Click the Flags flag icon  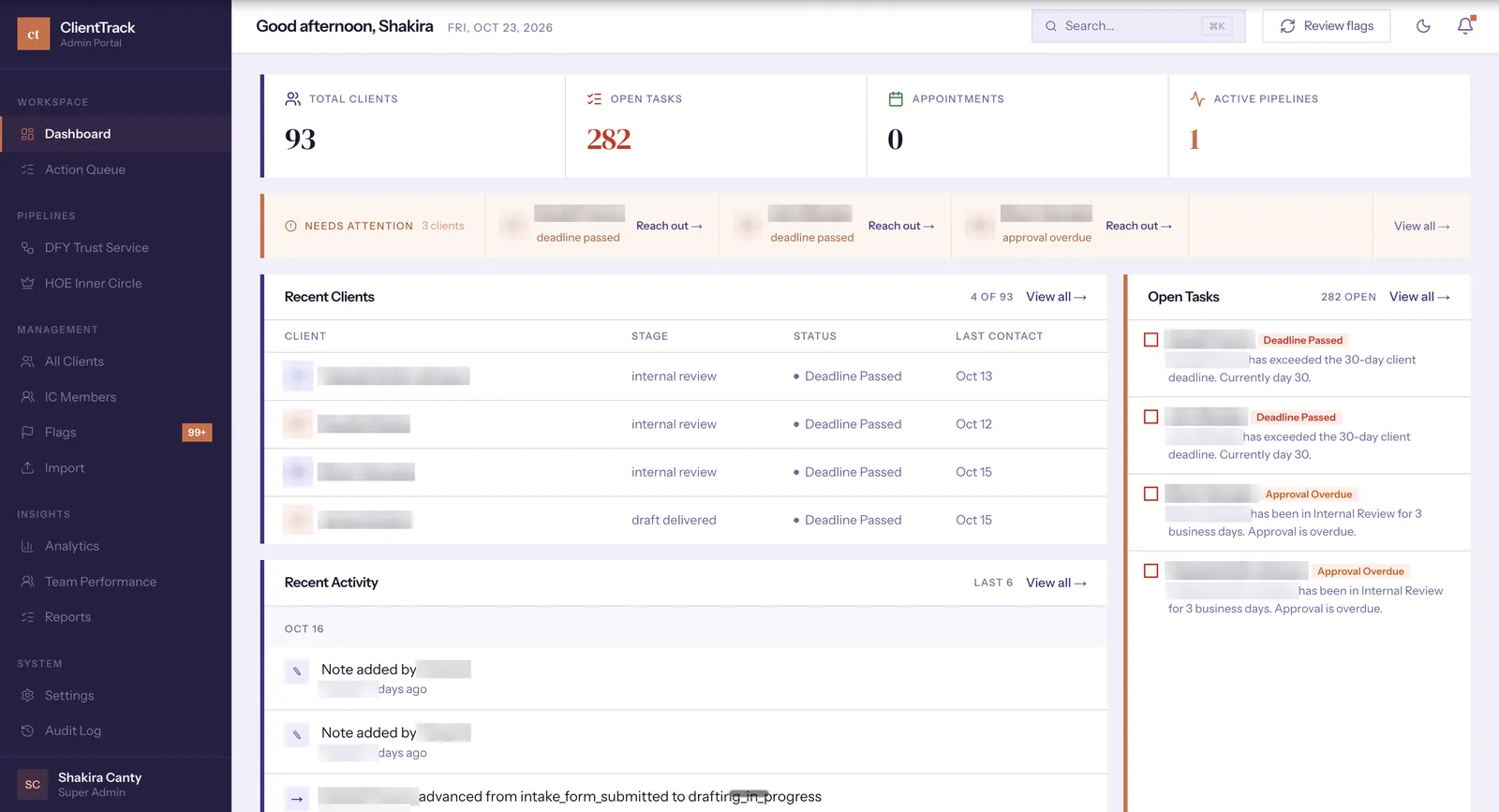coord(27,433)
